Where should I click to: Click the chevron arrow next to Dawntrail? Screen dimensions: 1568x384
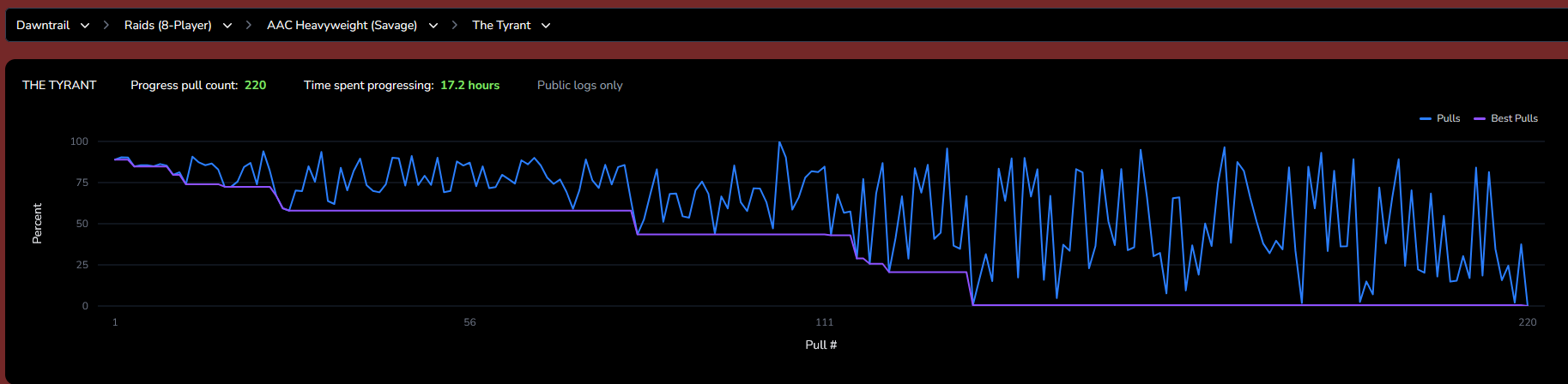point(85,26)
